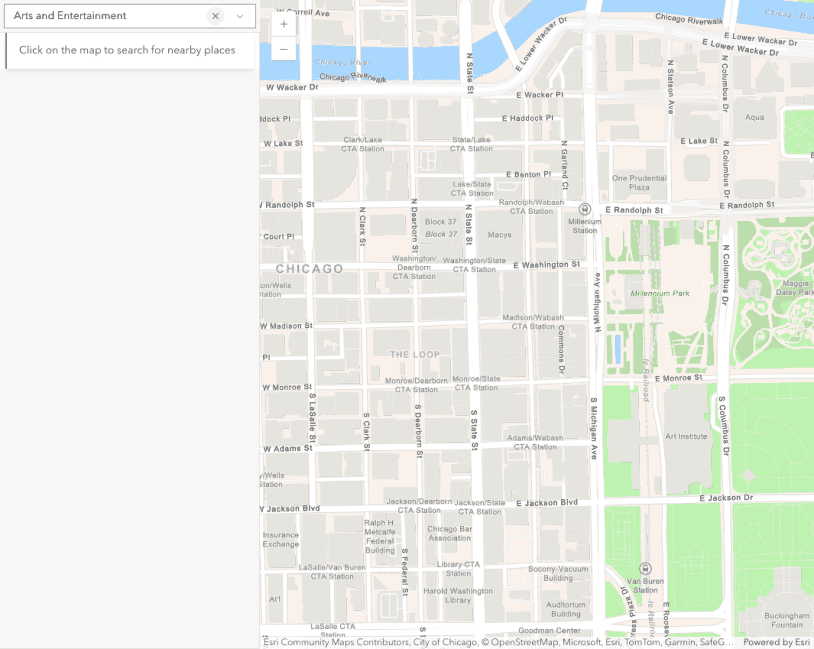
Task: Click the Millennium Park label
Action: point(660,294)
